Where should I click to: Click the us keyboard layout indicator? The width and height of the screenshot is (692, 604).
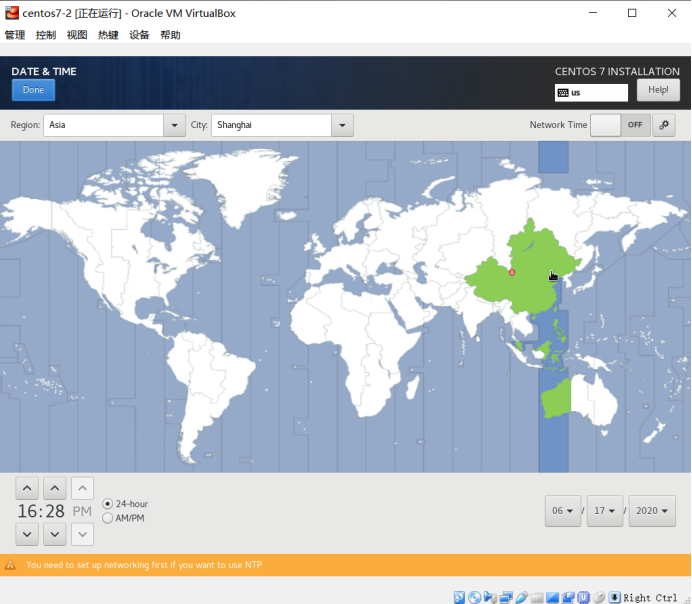[x=591, y=93]
